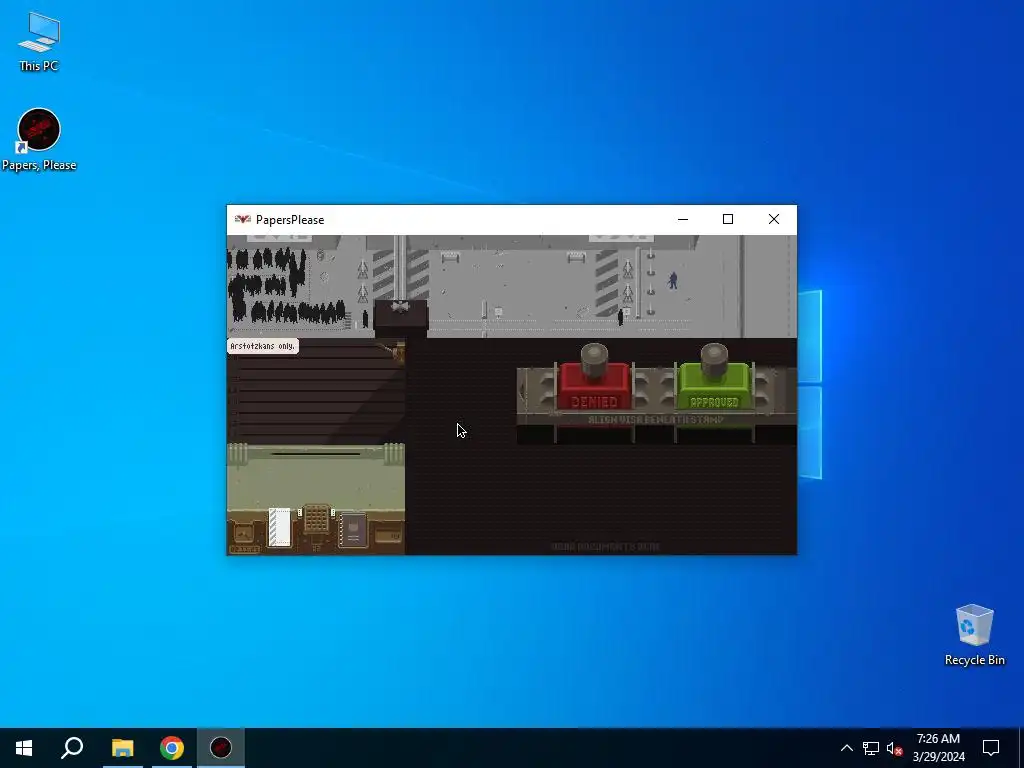Click the PapersPlease title bar icon
The height and width of the screenshot is (768, 1024).
(243, 219)
